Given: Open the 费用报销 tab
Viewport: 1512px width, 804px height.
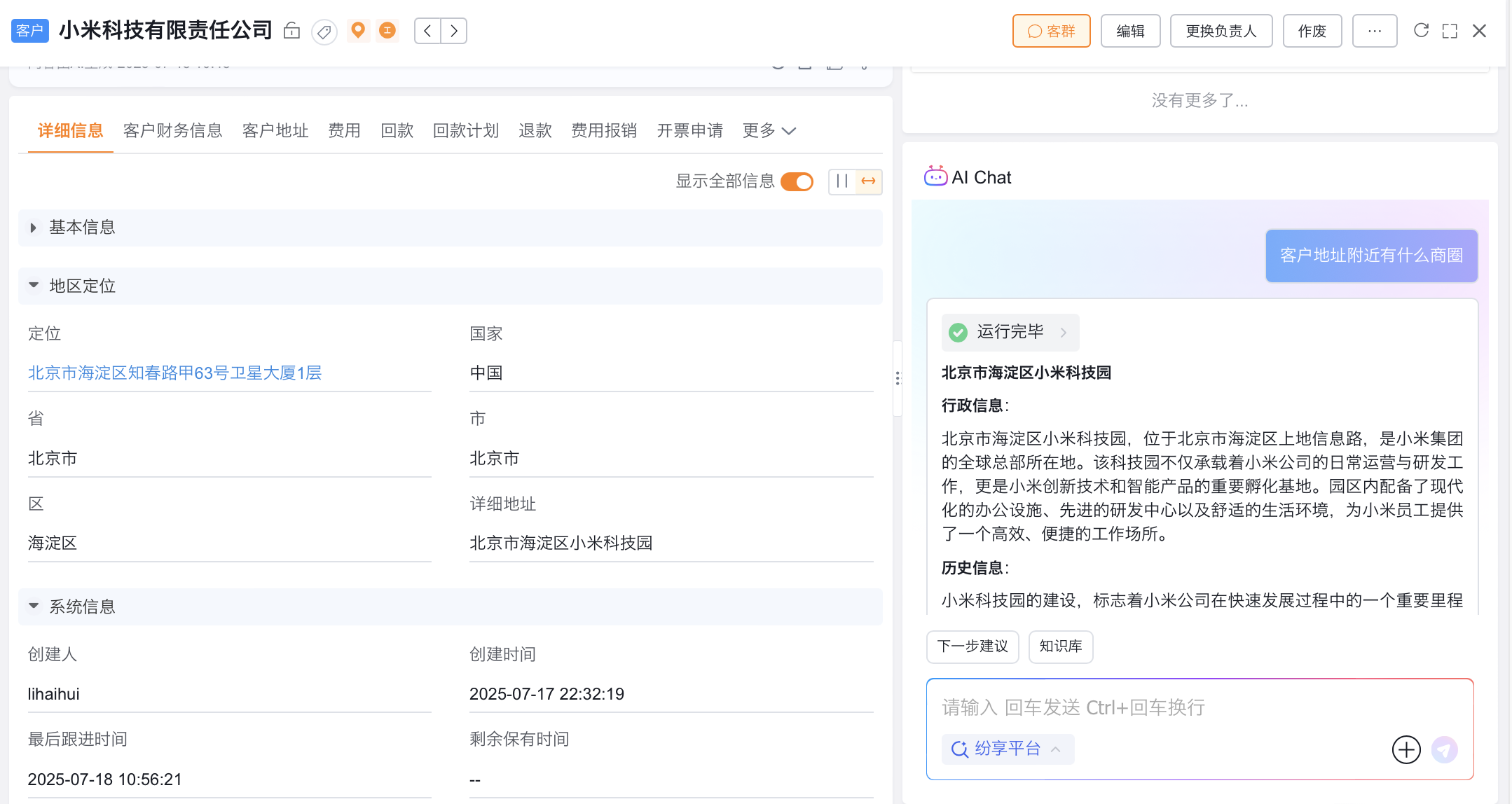Looking at the screenshot, I should click(604, 131).
